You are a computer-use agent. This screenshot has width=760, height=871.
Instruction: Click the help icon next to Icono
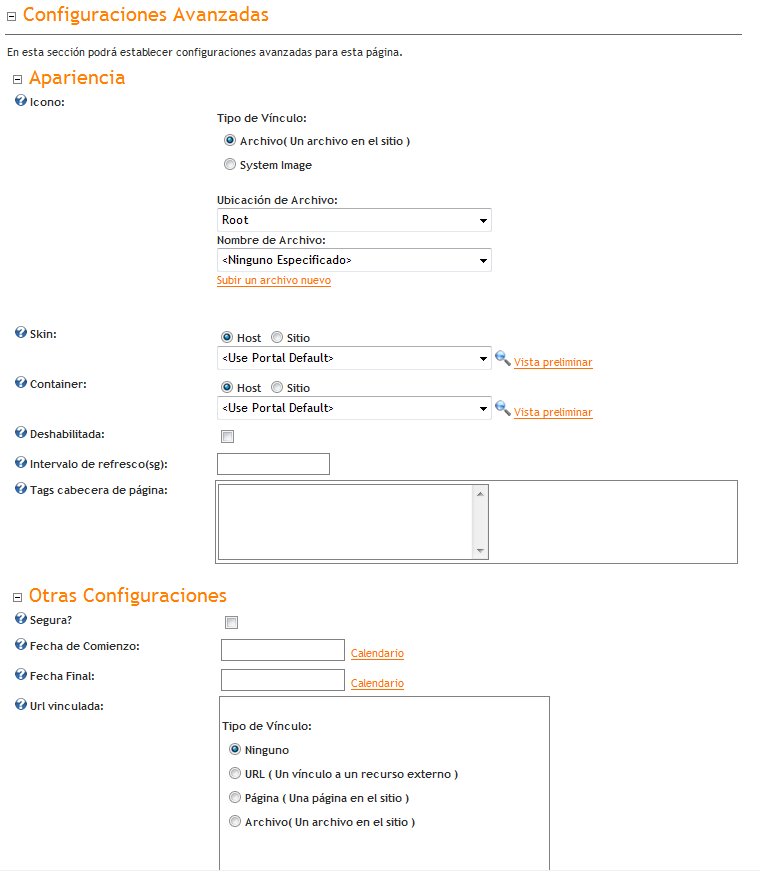click(x=21, y=101)
